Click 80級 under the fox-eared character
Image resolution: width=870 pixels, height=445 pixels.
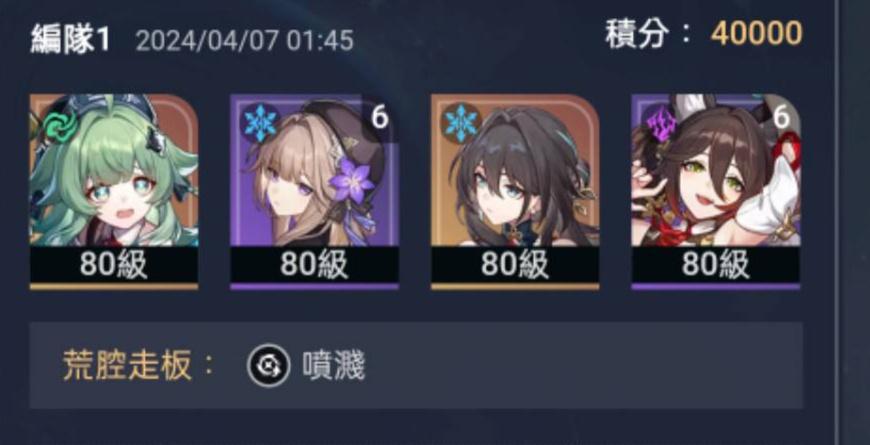click(x=716, y=265)
